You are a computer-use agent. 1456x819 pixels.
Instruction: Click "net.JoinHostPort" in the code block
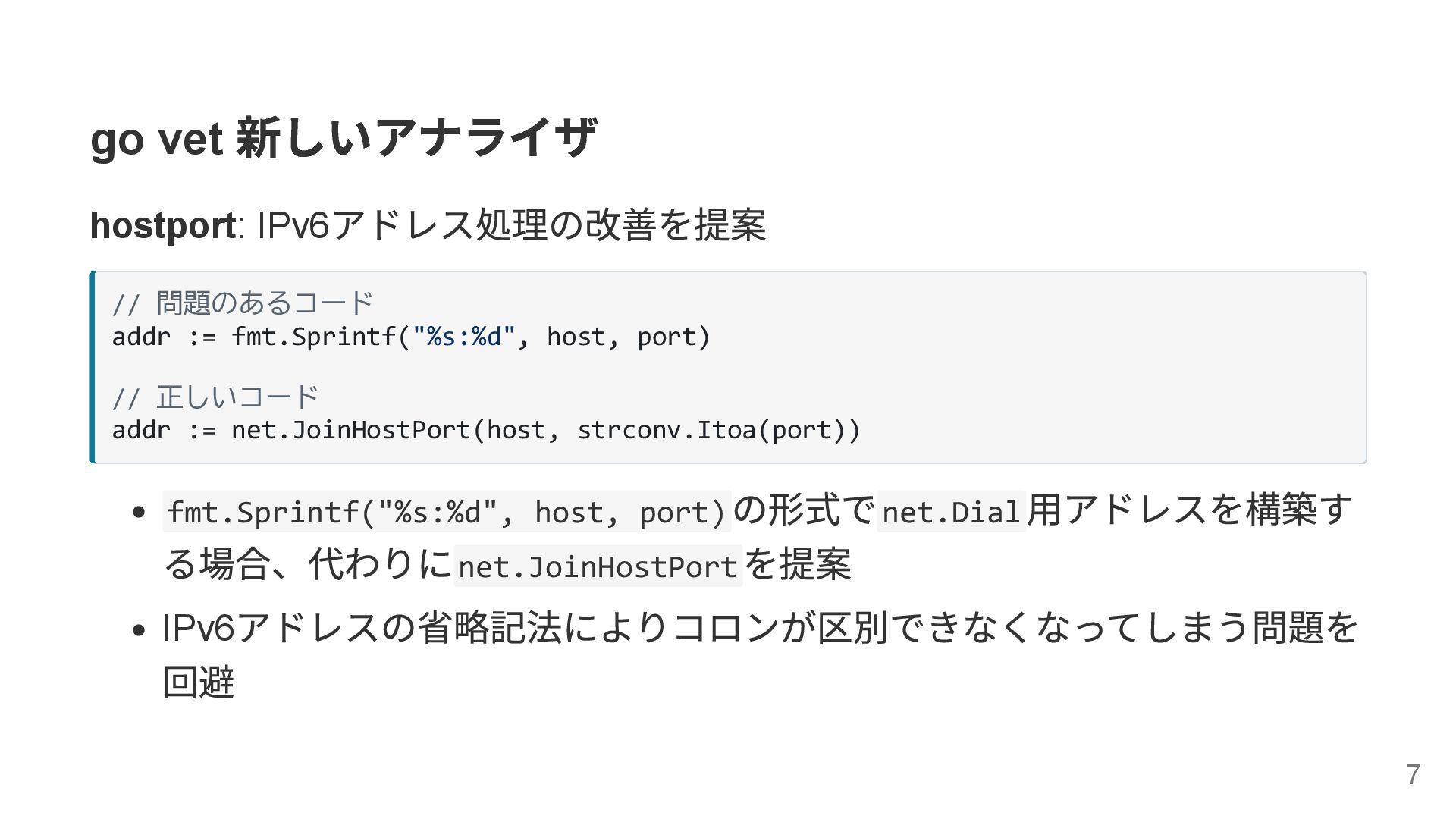pos(350,430)
